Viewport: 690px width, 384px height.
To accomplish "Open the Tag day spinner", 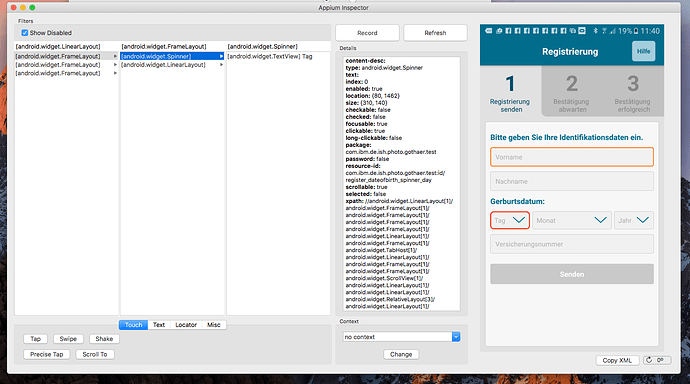I will coord(510,220).
